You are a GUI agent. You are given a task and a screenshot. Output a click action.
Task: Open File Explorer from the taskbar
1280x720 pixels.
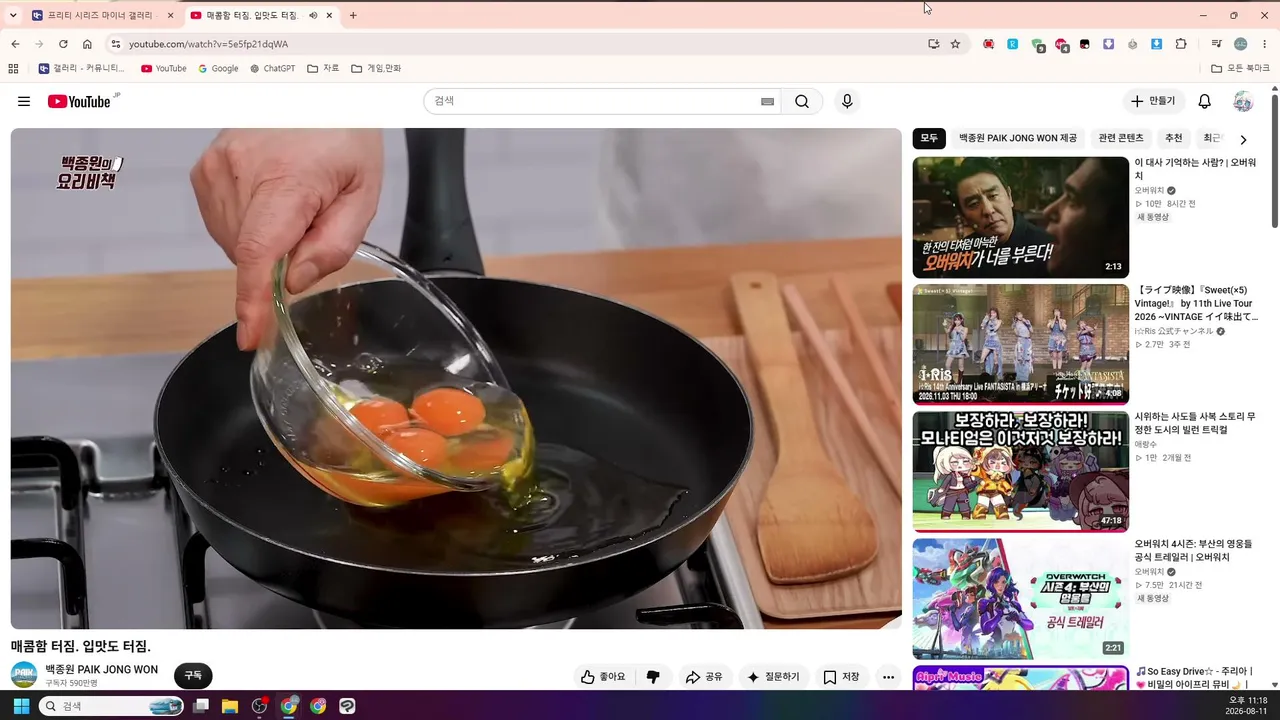[230, 706]
